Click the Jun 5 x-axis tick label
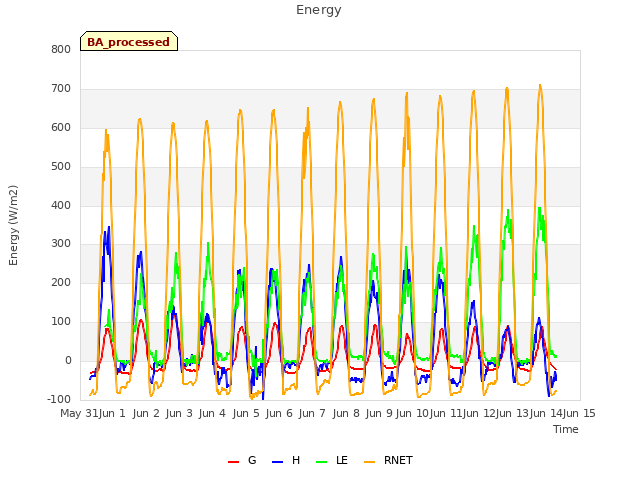Viewport: 640px width, 480px height. 246,413
